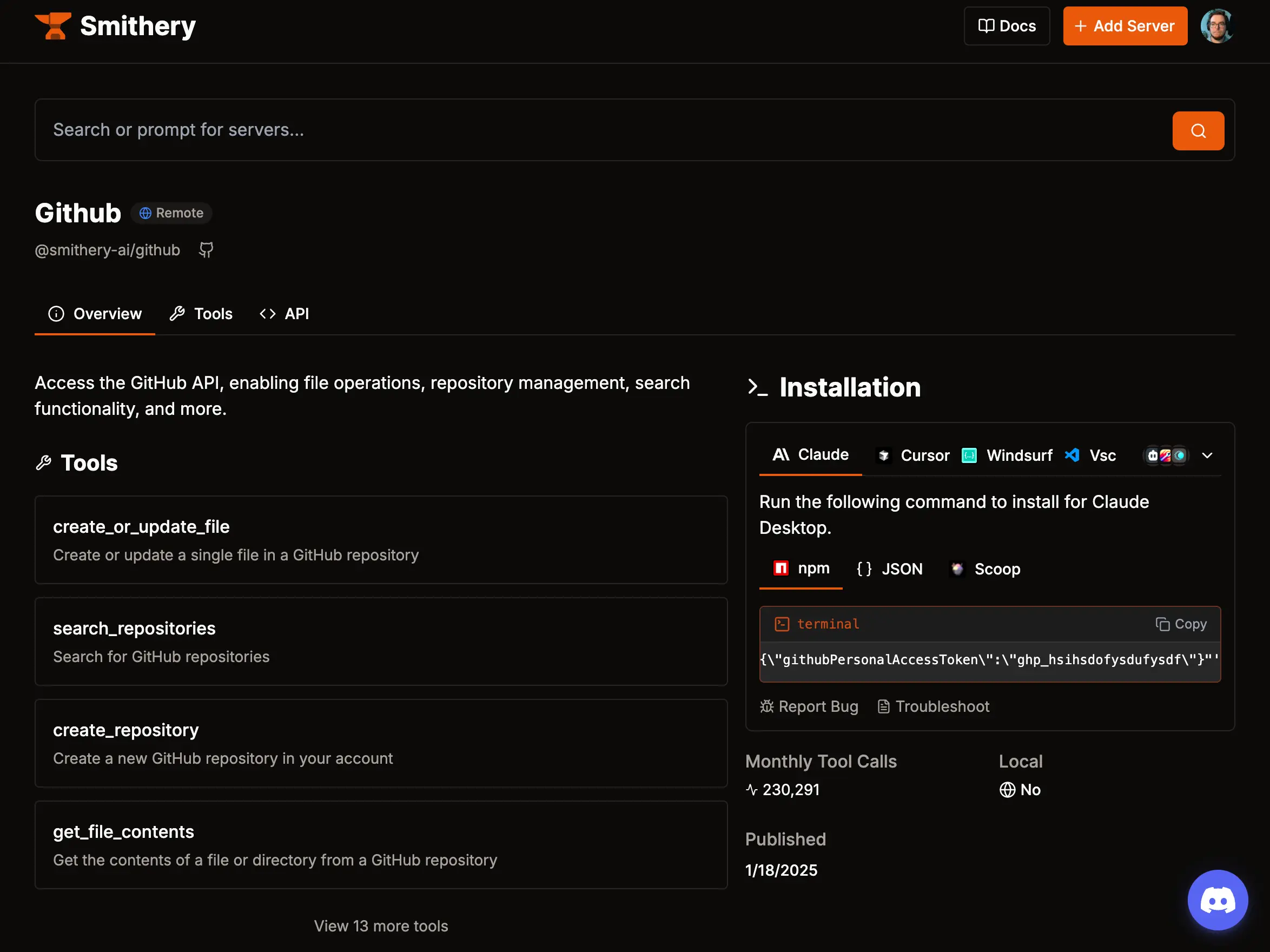Click the grouped extra client icons
The image size is (1270, 952).
(1166, 455)
